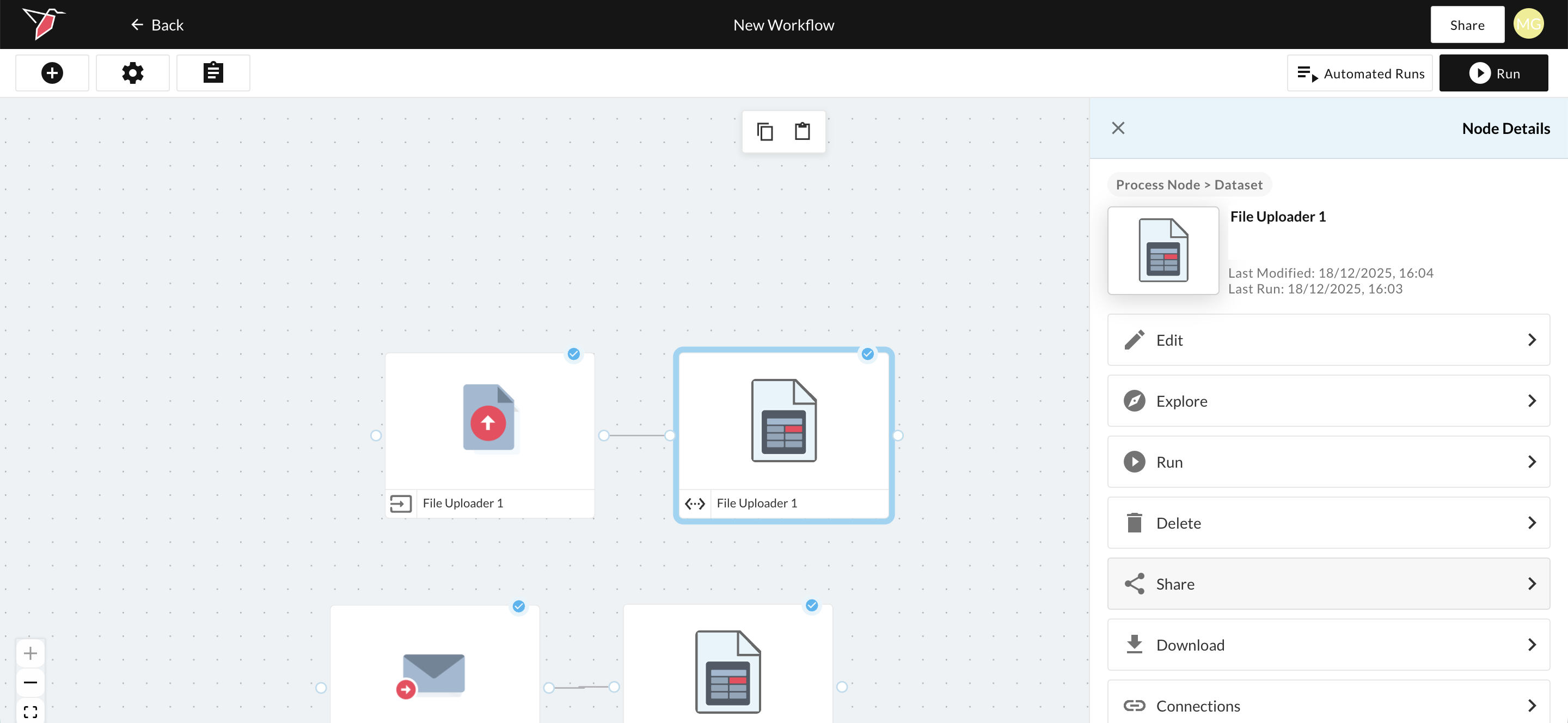
Task: Click the hummingbird logo in header
Action: [x=44, y=24]
